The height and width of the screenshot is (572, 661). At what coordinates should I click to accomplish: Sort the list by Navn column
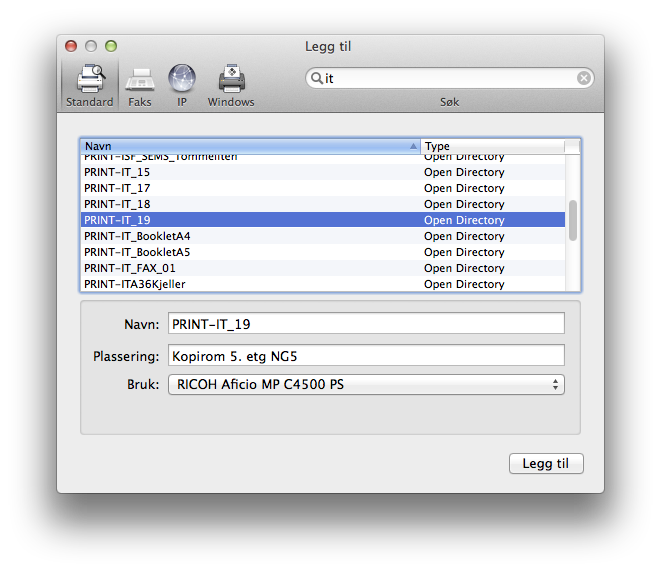click(250, 146)
